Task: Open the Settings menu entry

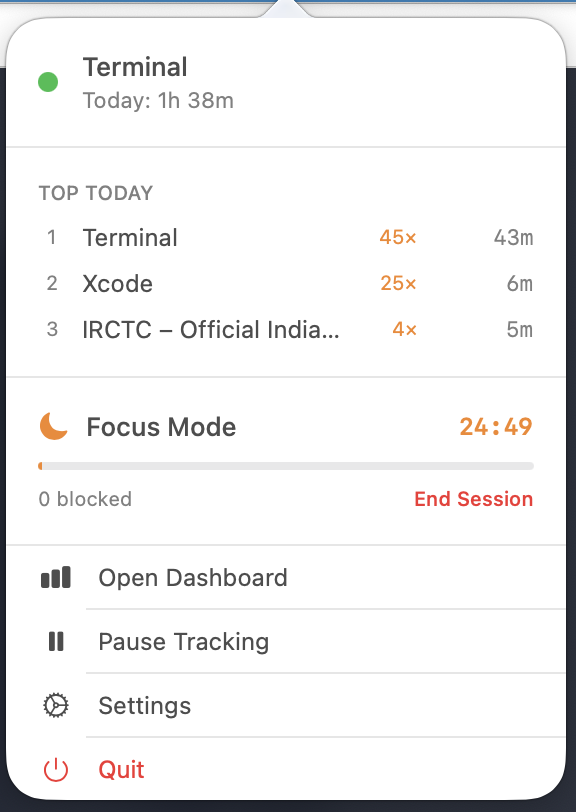Action: [x=144, y=705]
